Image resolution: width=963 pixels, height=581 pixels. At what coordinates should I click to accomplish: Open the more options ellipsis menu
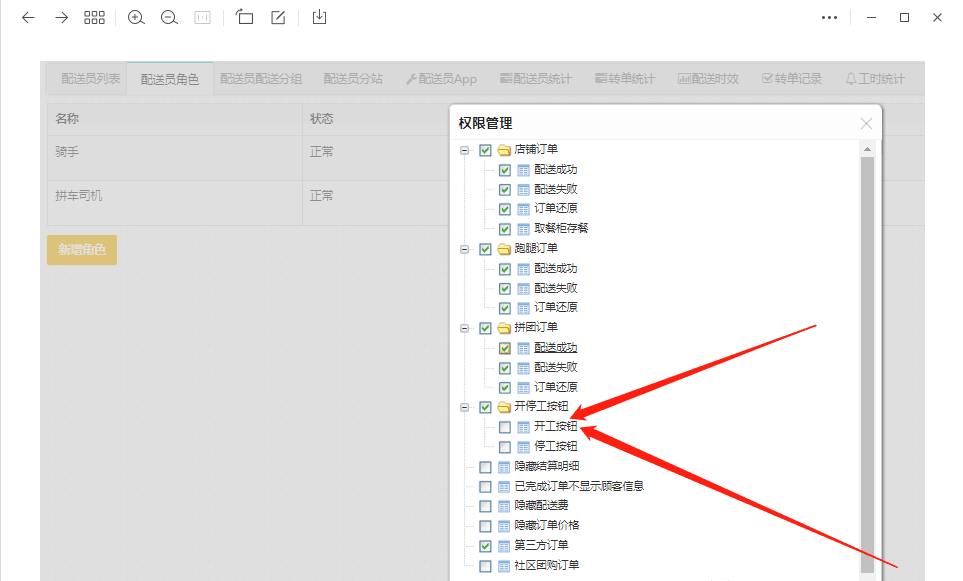[x=829, y=18]
